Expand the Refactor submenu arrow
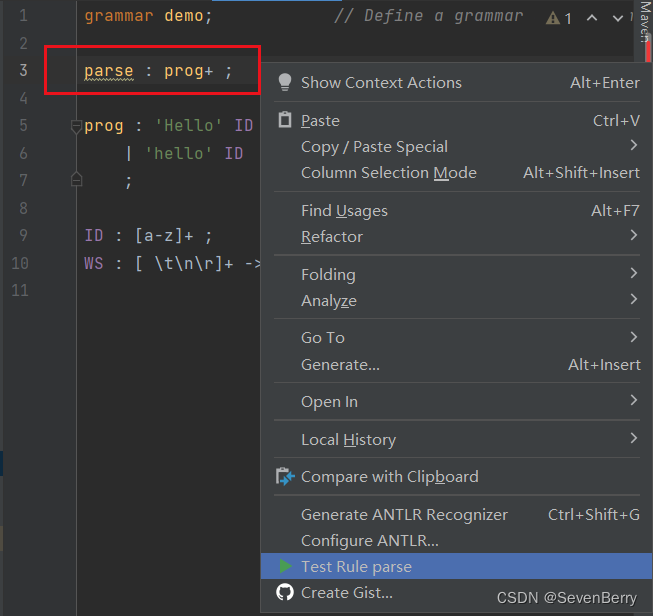 point(633,235)
